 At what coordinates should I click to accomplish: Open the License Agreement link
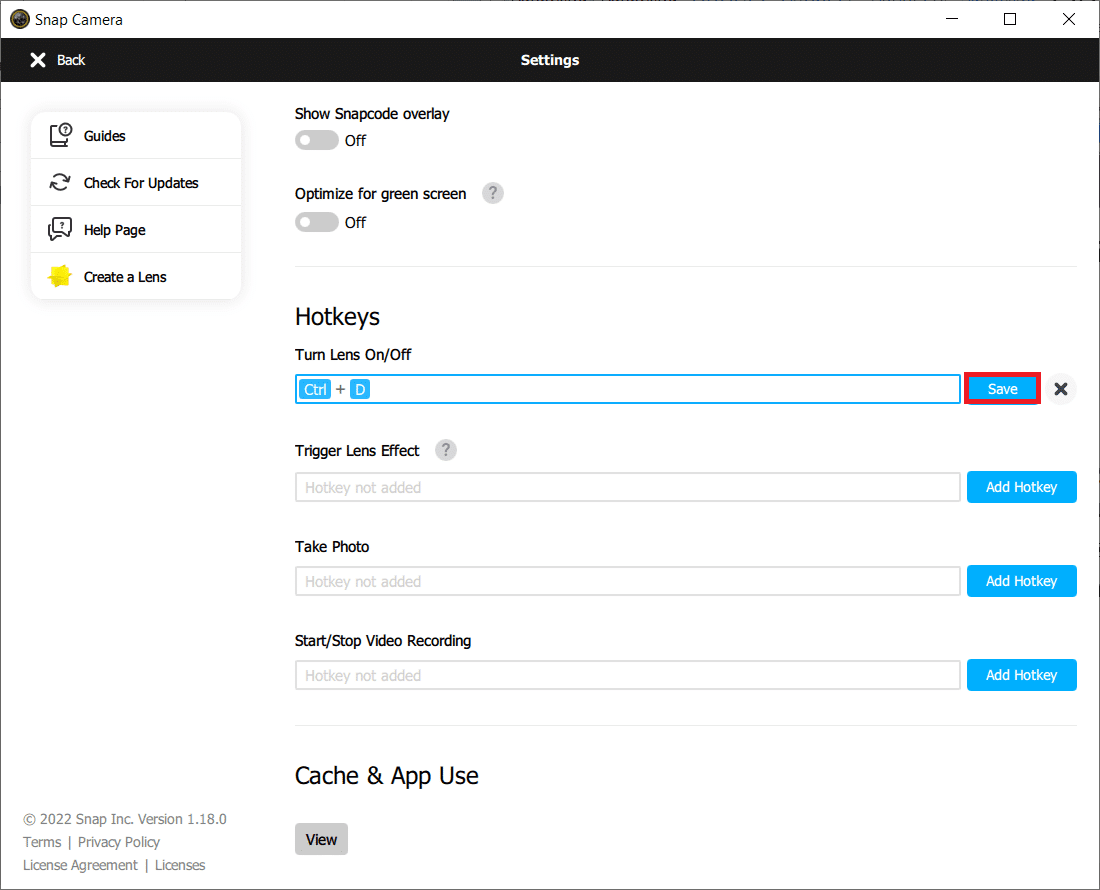click(x=80, y=865)
